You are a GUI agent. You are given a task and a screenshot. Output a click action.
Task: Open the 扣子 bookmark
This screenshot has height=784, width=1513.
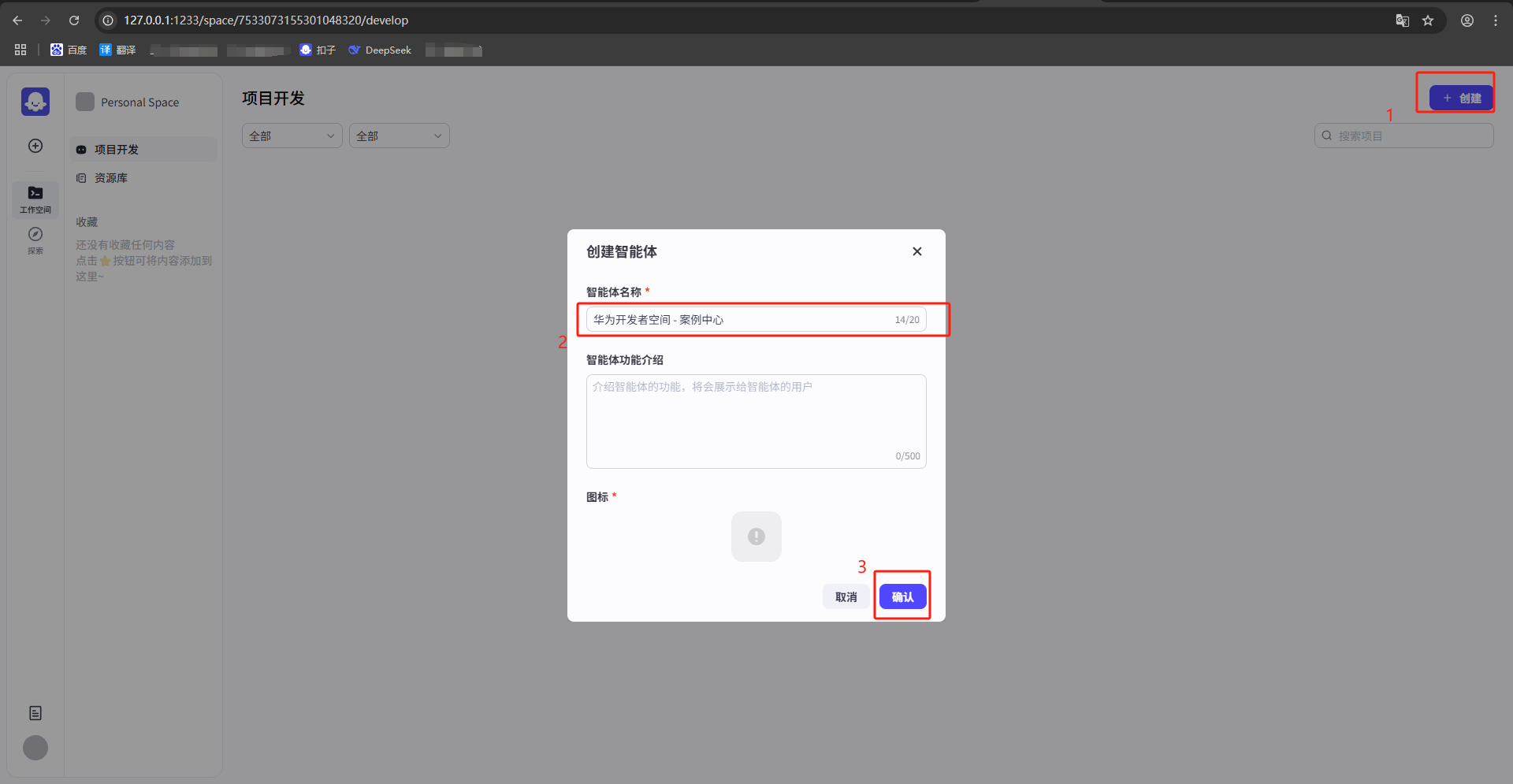click(318, 50)
